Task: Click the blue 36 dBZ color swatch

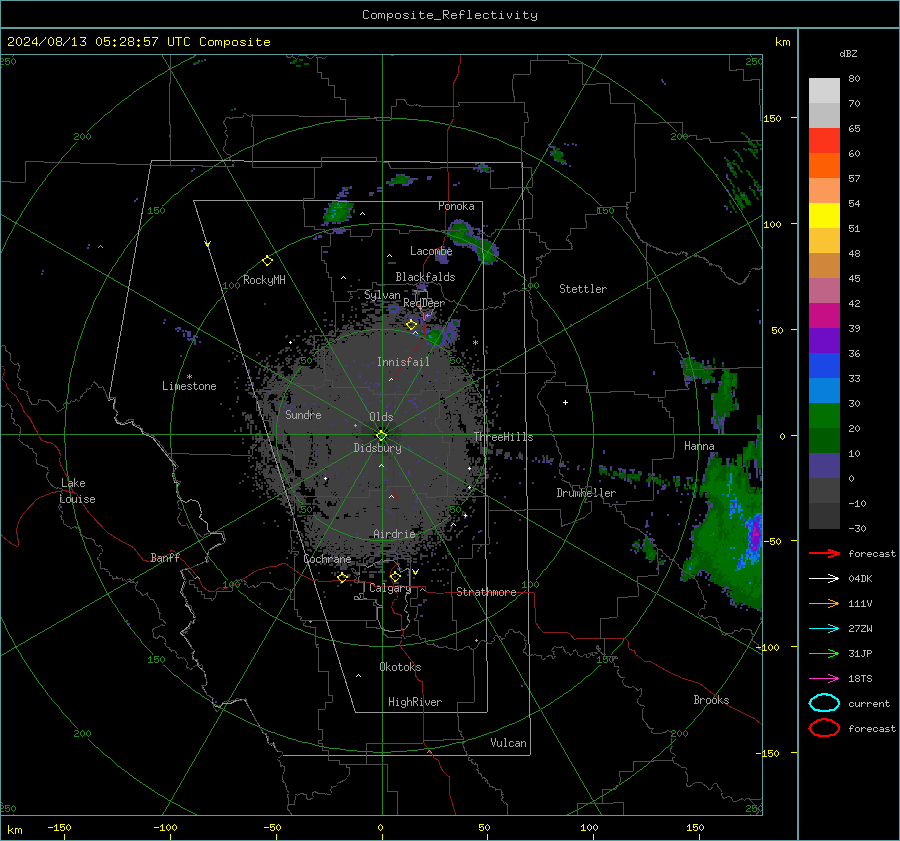Action: (824, 365)
